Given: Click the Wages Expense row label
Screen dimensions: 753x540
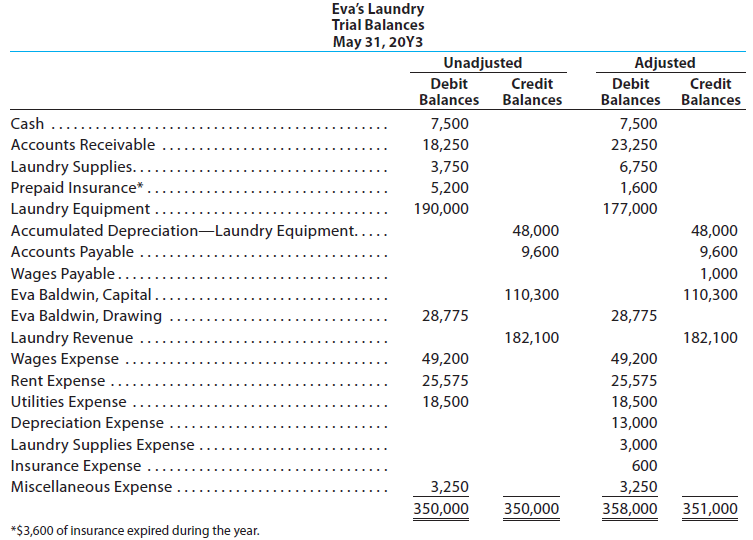Looking at the screenshot, I should 64,359.
